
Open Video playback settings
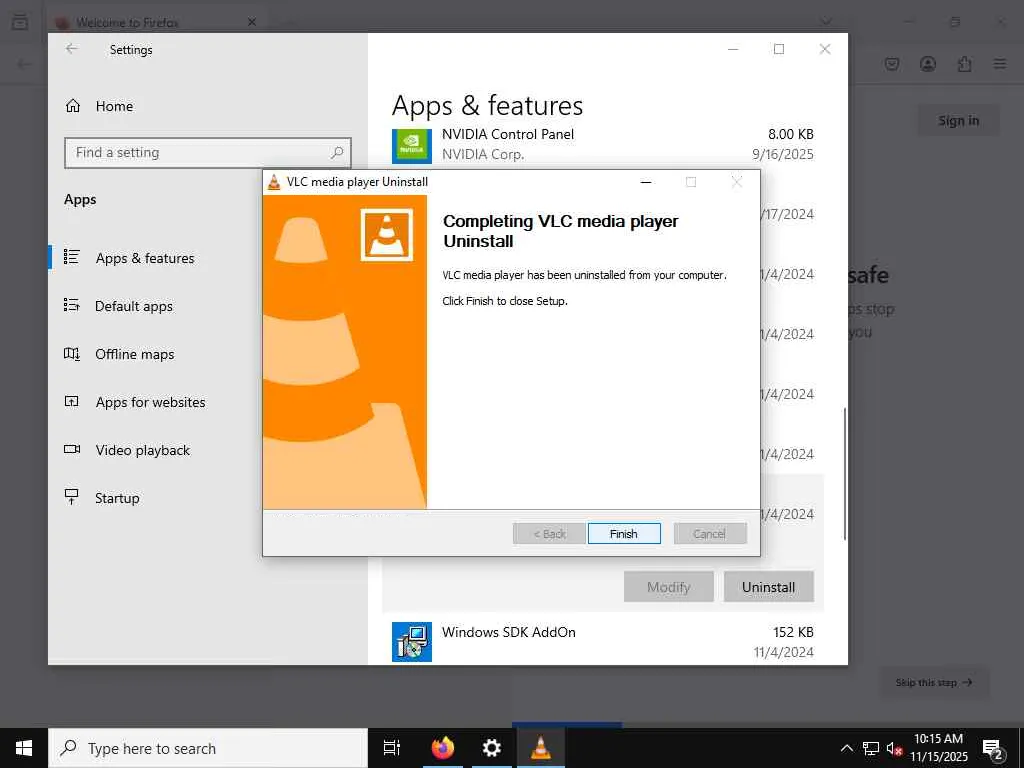click(x=142, y=450)
